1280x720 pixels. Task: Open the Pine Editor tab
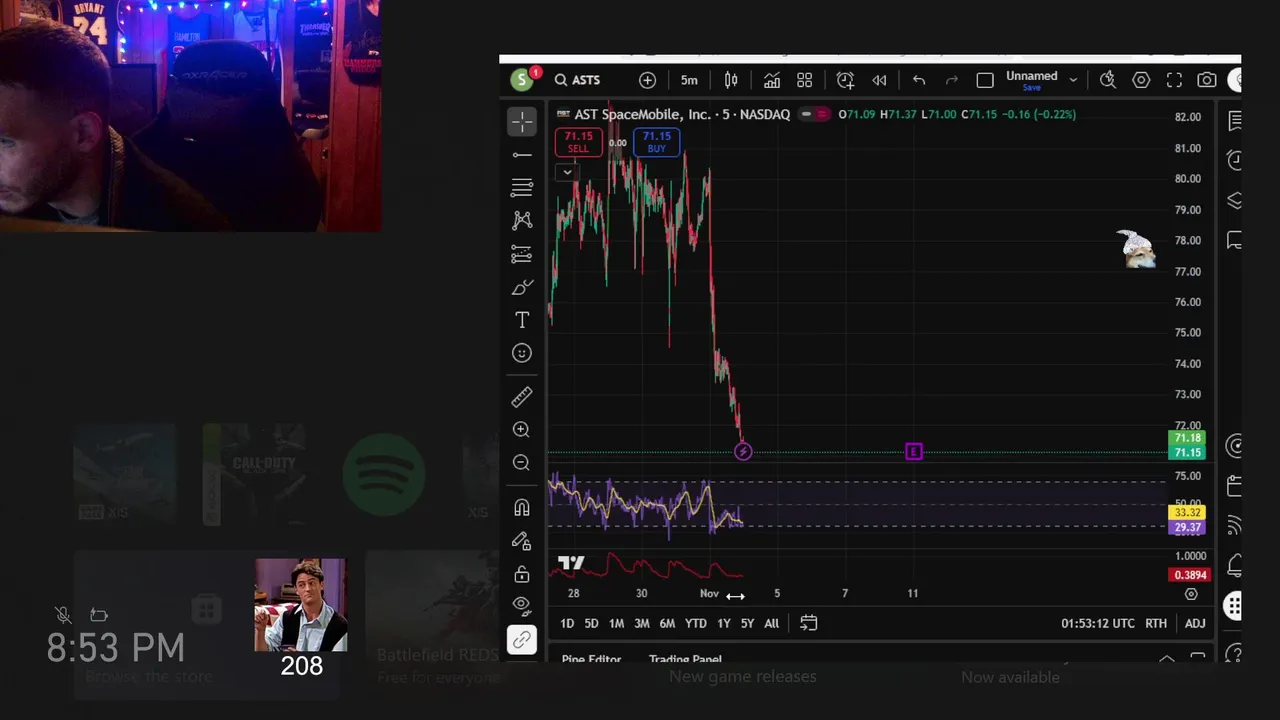coord(591,659)
